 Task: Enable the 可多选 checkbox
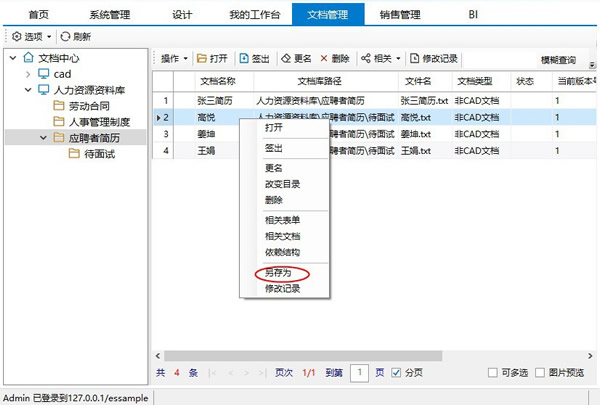tap(492, 373)
